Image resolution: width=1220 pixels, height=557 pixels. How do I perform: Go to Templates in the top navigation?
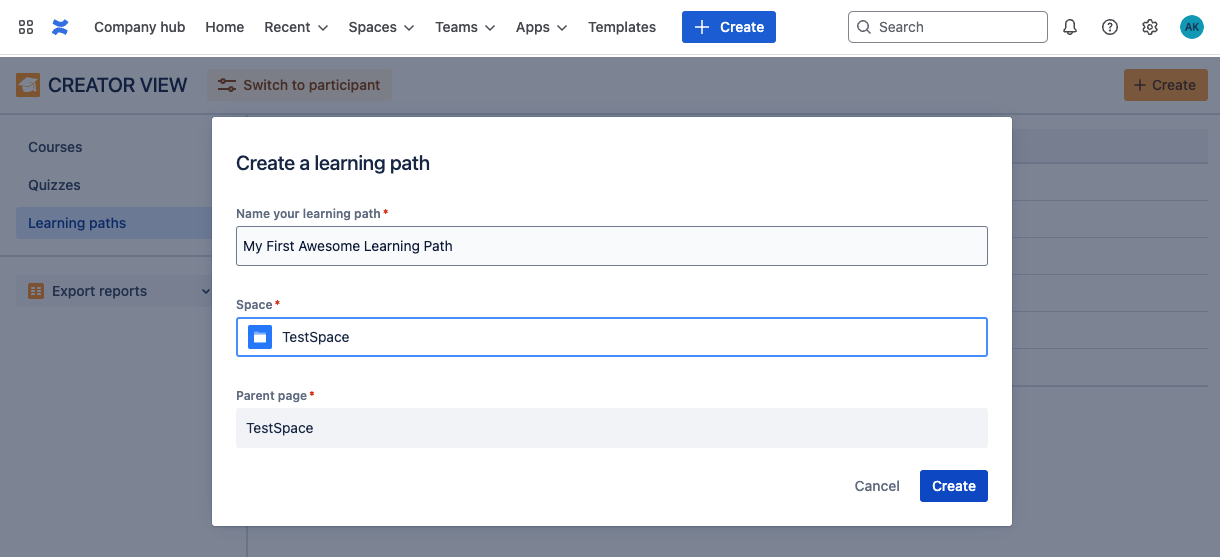622,27
